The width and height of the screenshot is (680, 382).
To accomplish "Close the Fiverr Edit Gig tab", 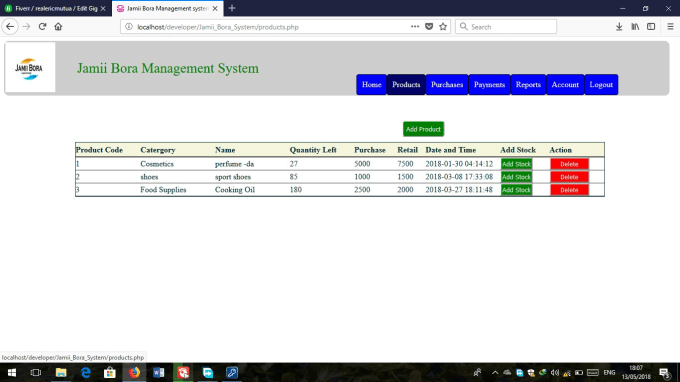I will coord(103,8).
